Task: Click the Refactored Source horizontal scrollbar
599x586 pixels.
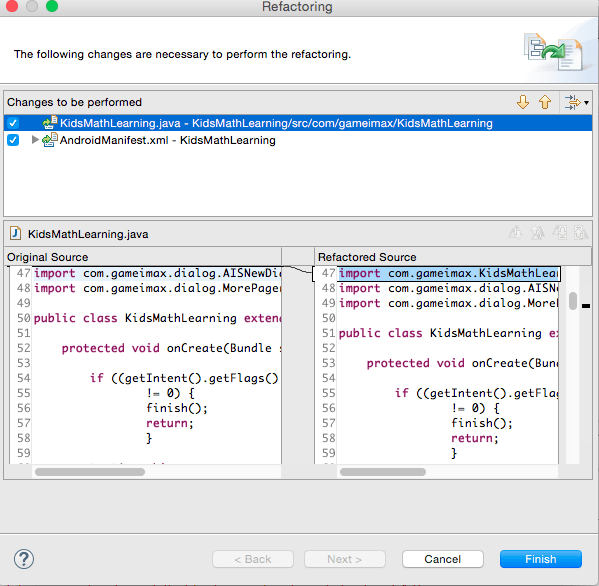Action: coord(383,472)
